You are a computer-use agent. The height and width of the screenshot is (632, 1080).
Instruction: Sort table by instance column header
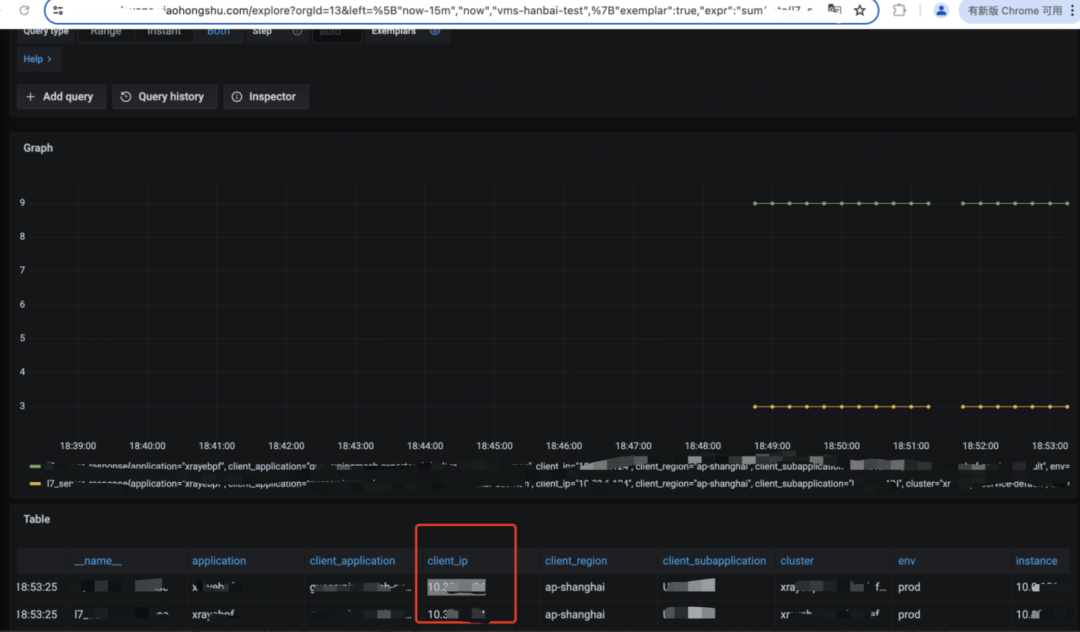point(1036,561)
